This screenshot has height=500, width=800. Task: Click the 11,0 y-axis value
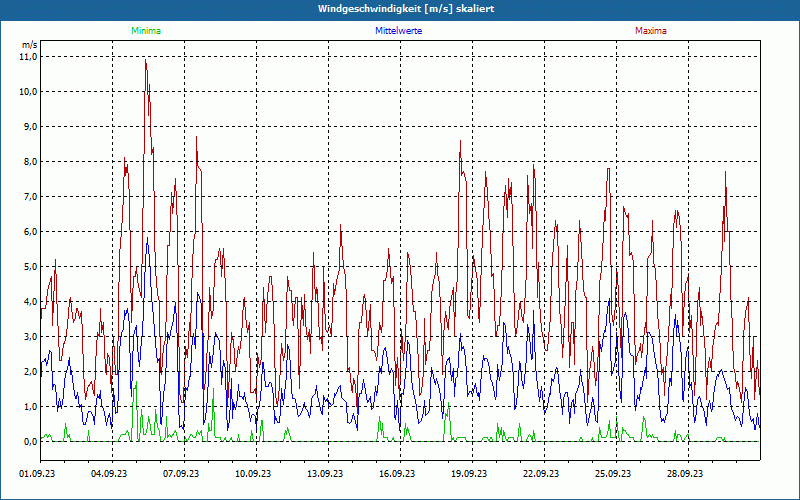[x=29, y=57]
